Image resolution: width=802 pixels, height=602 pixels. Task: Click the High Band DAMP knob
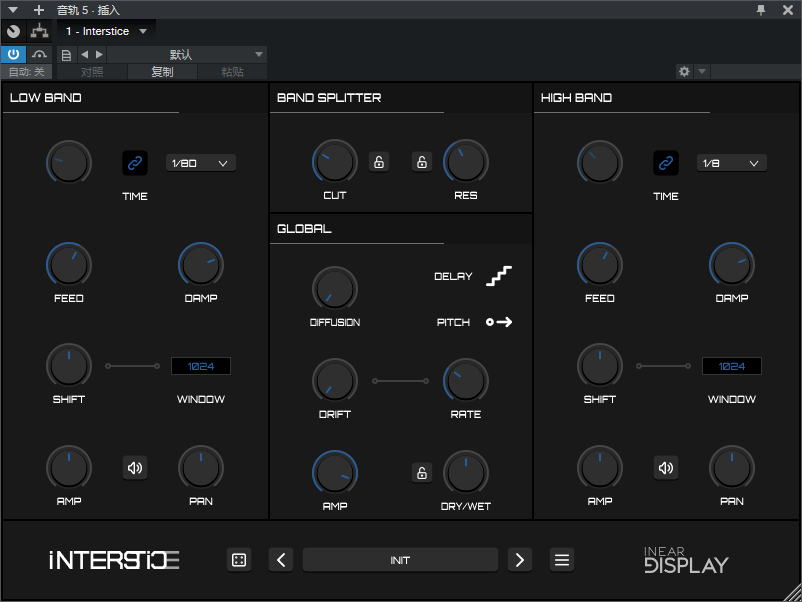pyautogui.click(x=731, y=264)
